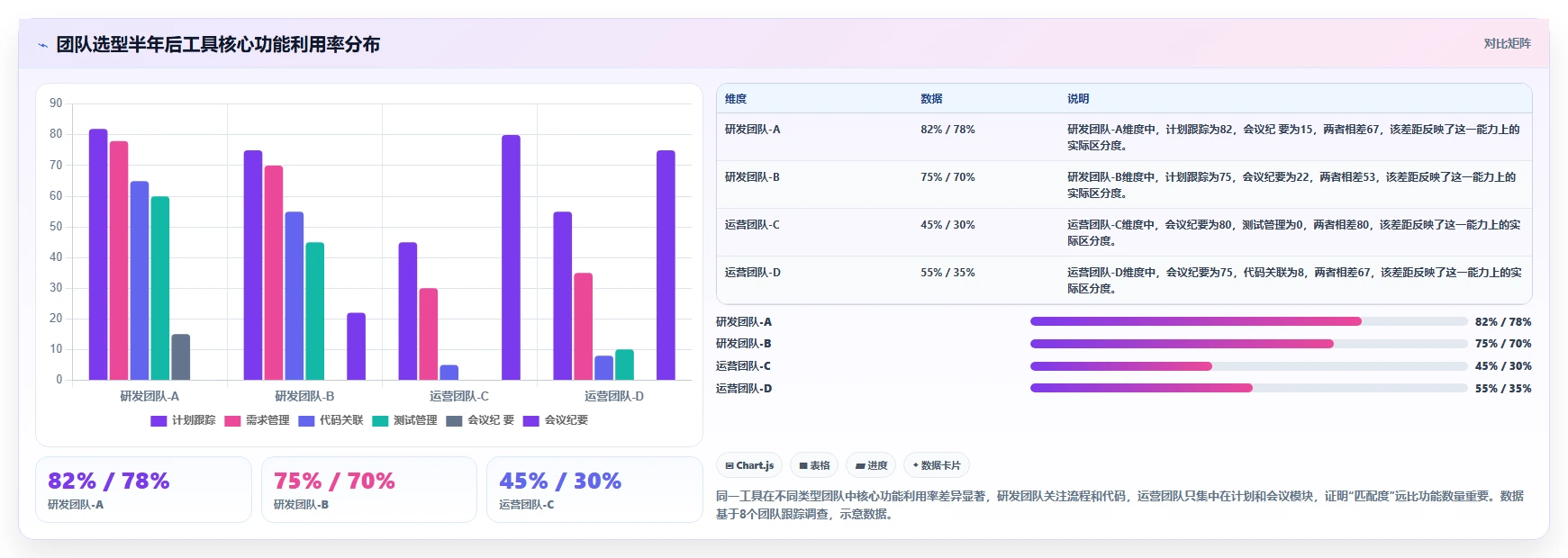Select the 表格 tag chip
This screenshot has height=558, width=1568.
point(814,465)
